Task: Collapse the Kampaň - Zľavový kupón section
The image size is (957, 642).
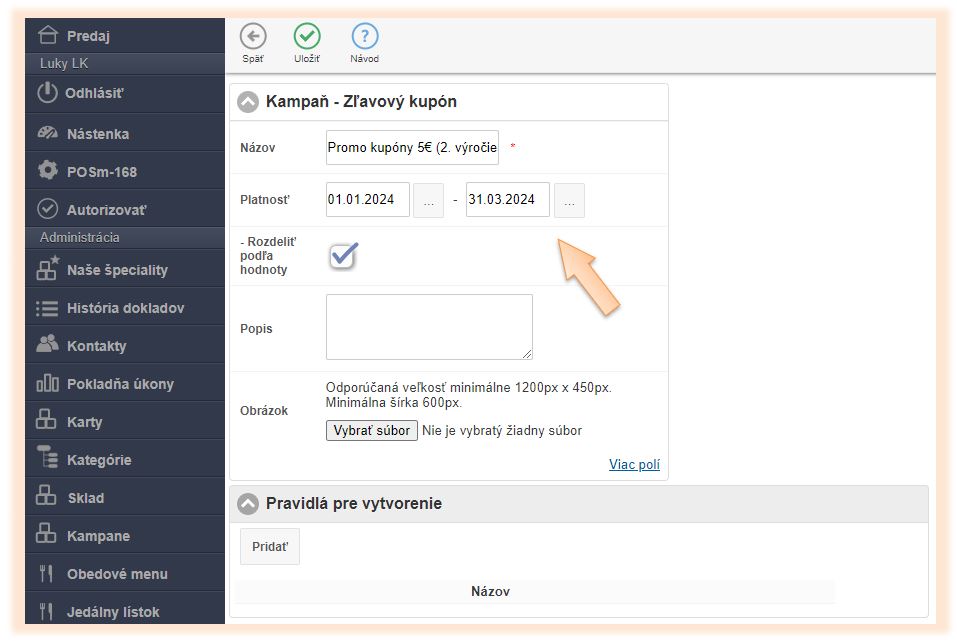Action: 248,102
